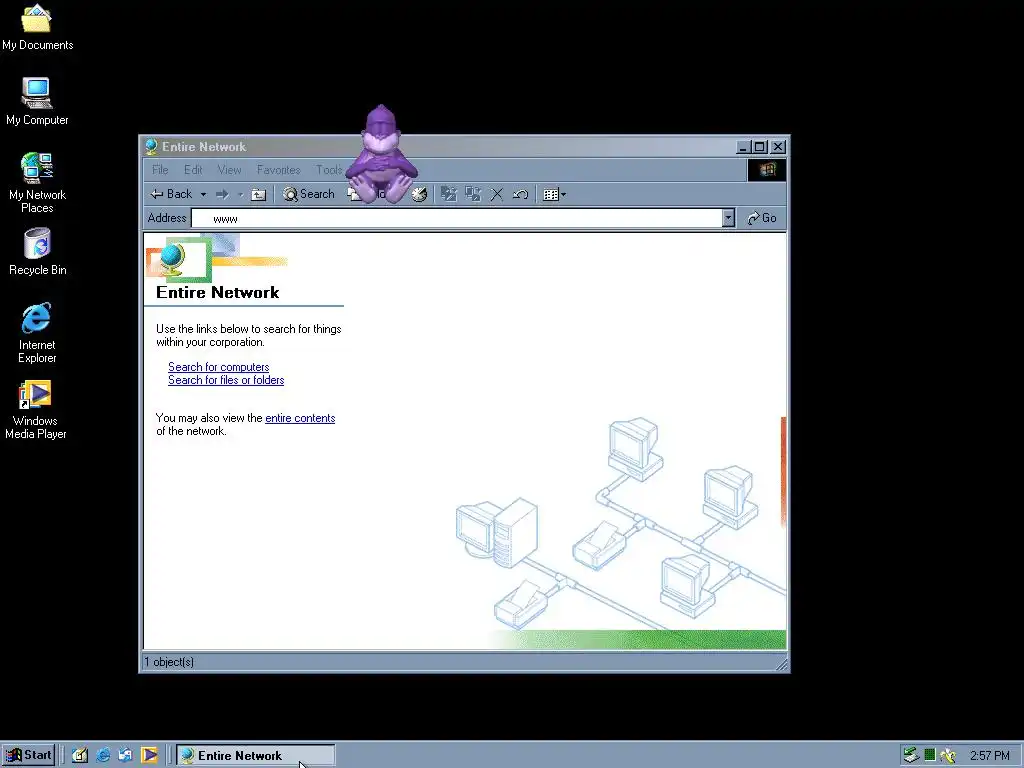Click the Undo toolbar icon
This screenshot has height=768, width=1024.
[520, 194]
